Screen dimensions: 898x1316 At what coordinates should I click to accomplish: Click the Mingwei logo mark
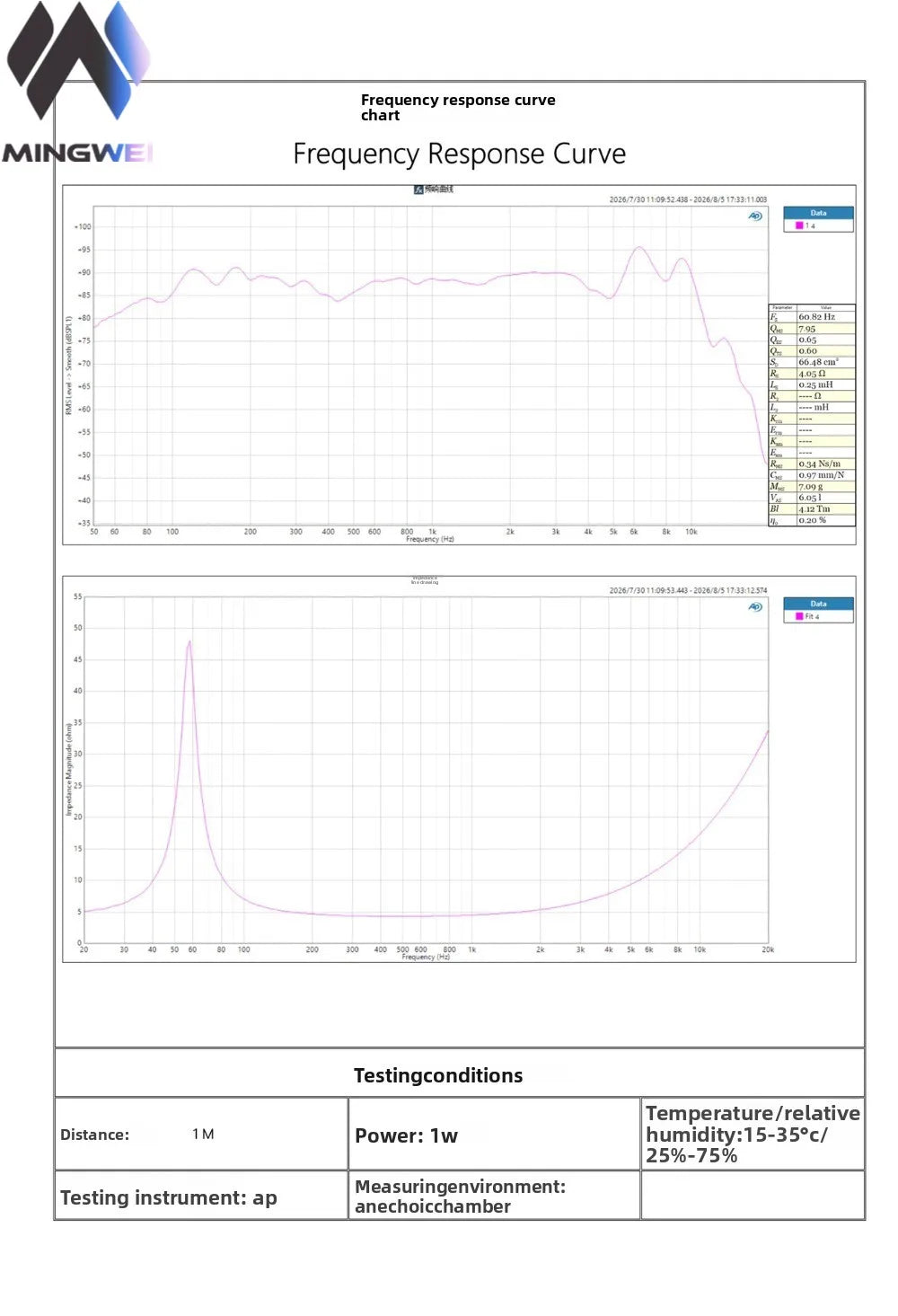pyautogui.click(x=78, y=60)
